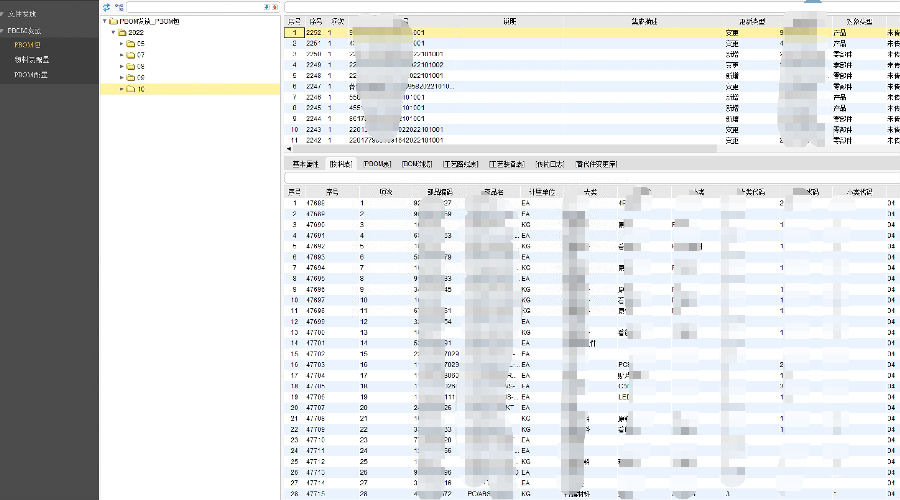Open the [PBOM表] tab

click(377, 163)
